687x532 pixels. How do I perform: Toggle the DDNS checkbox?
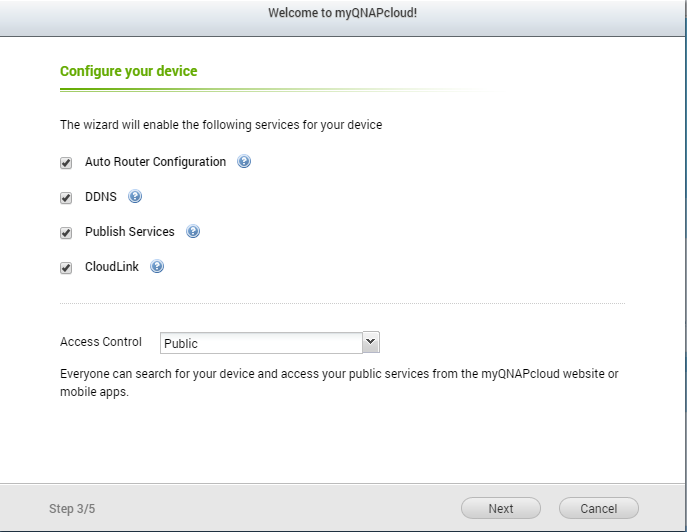[x=66, y=198]
